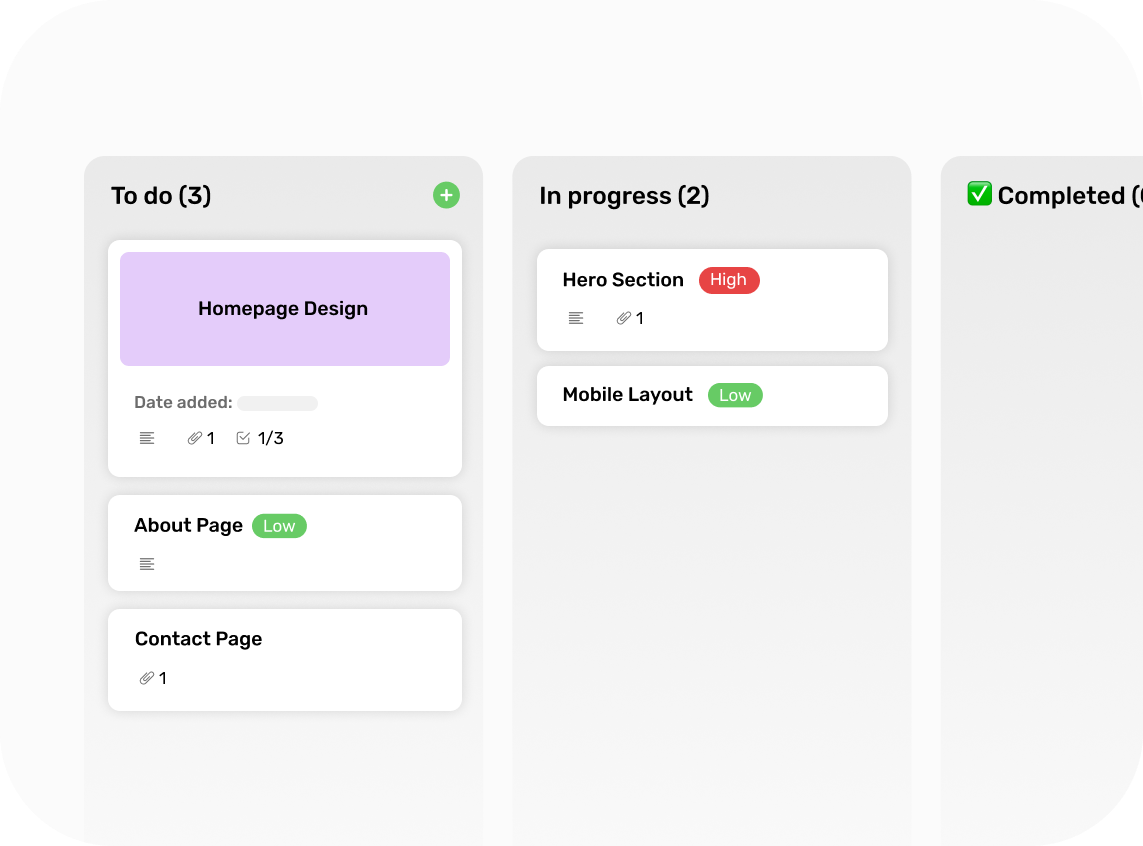The image size is (1143, 846).
Task: Click the red High priority tag
Action: coord(729,280)
